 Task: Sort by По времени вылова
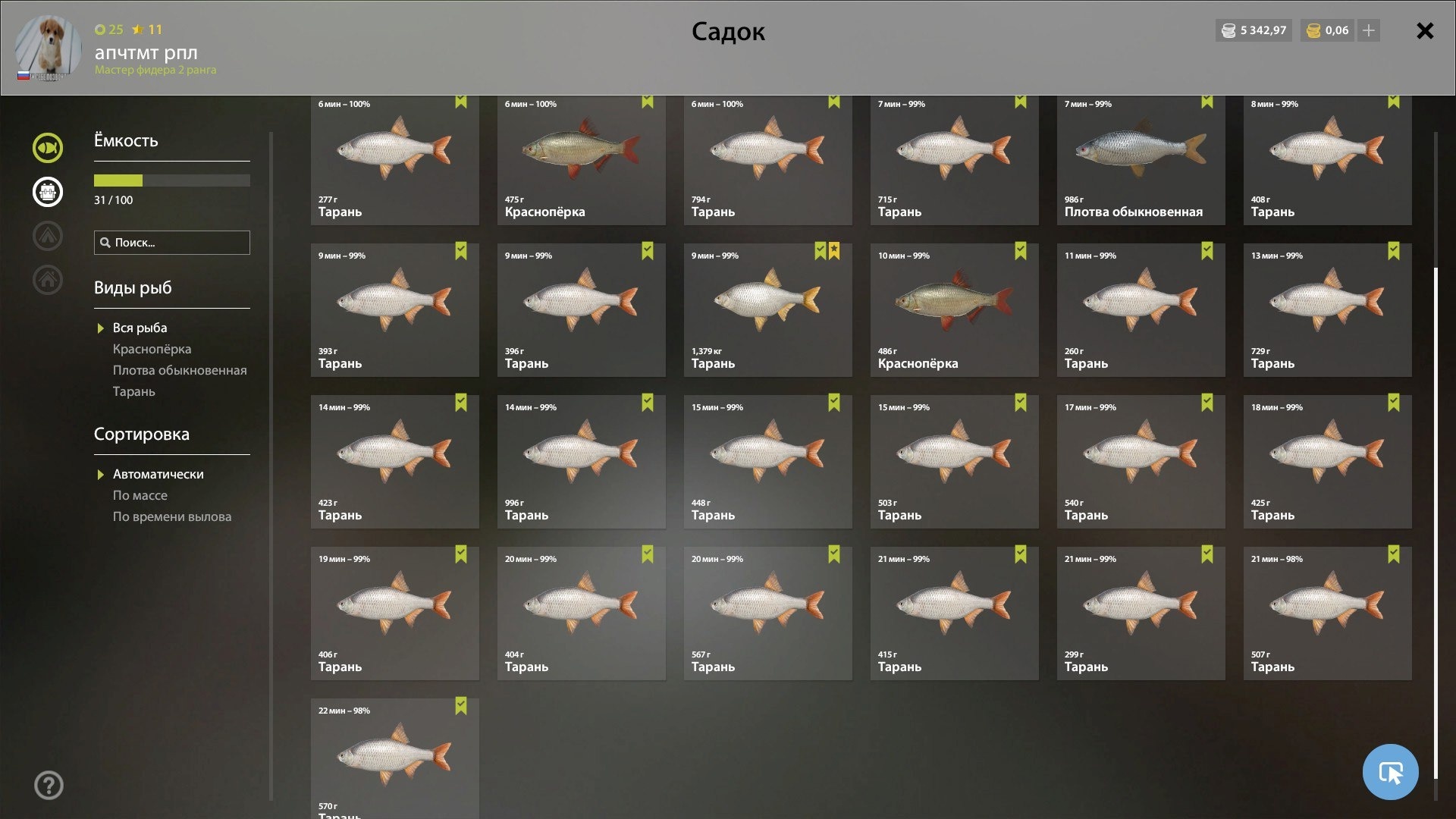point(172,516)
